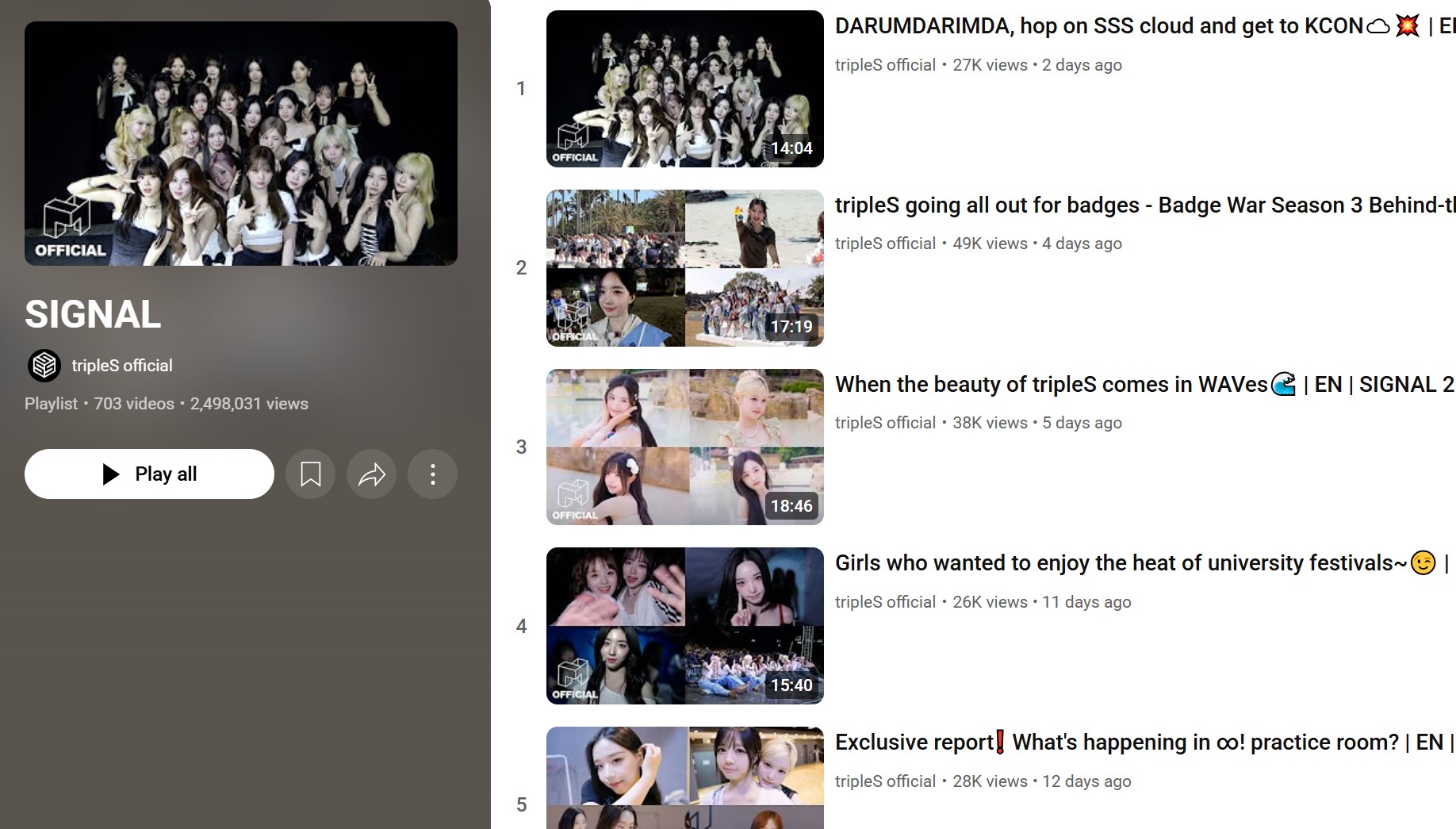
Task: Click the 17:19 duration badge
Action: [791, 327]
